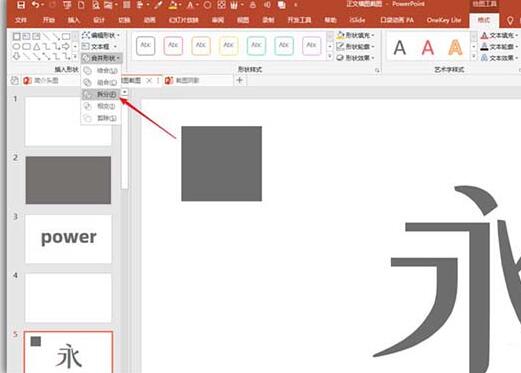Apply the orange outline Abc shape style
The width and height of the screenshot is (521, 373).
tap(201, 46)
